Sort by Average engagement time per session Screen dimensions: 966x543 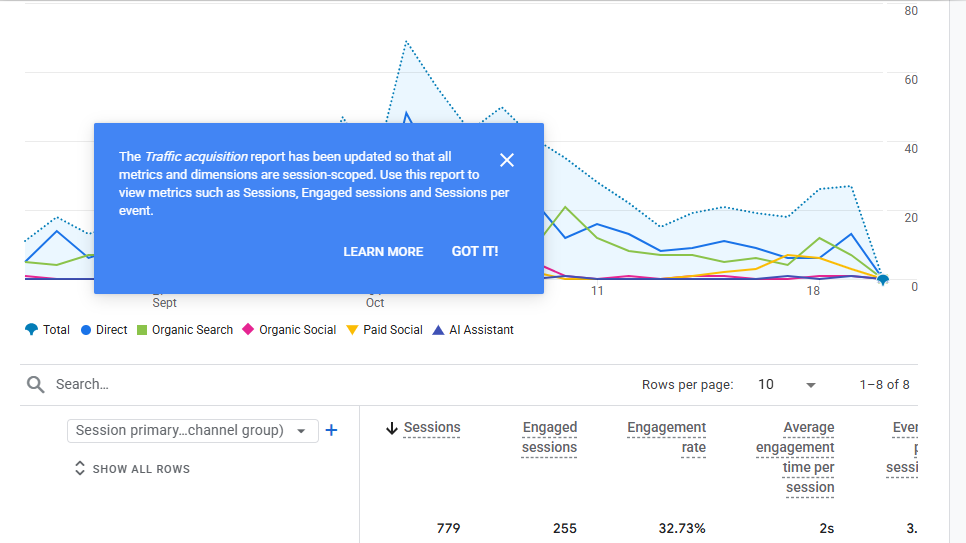(795, 457)
